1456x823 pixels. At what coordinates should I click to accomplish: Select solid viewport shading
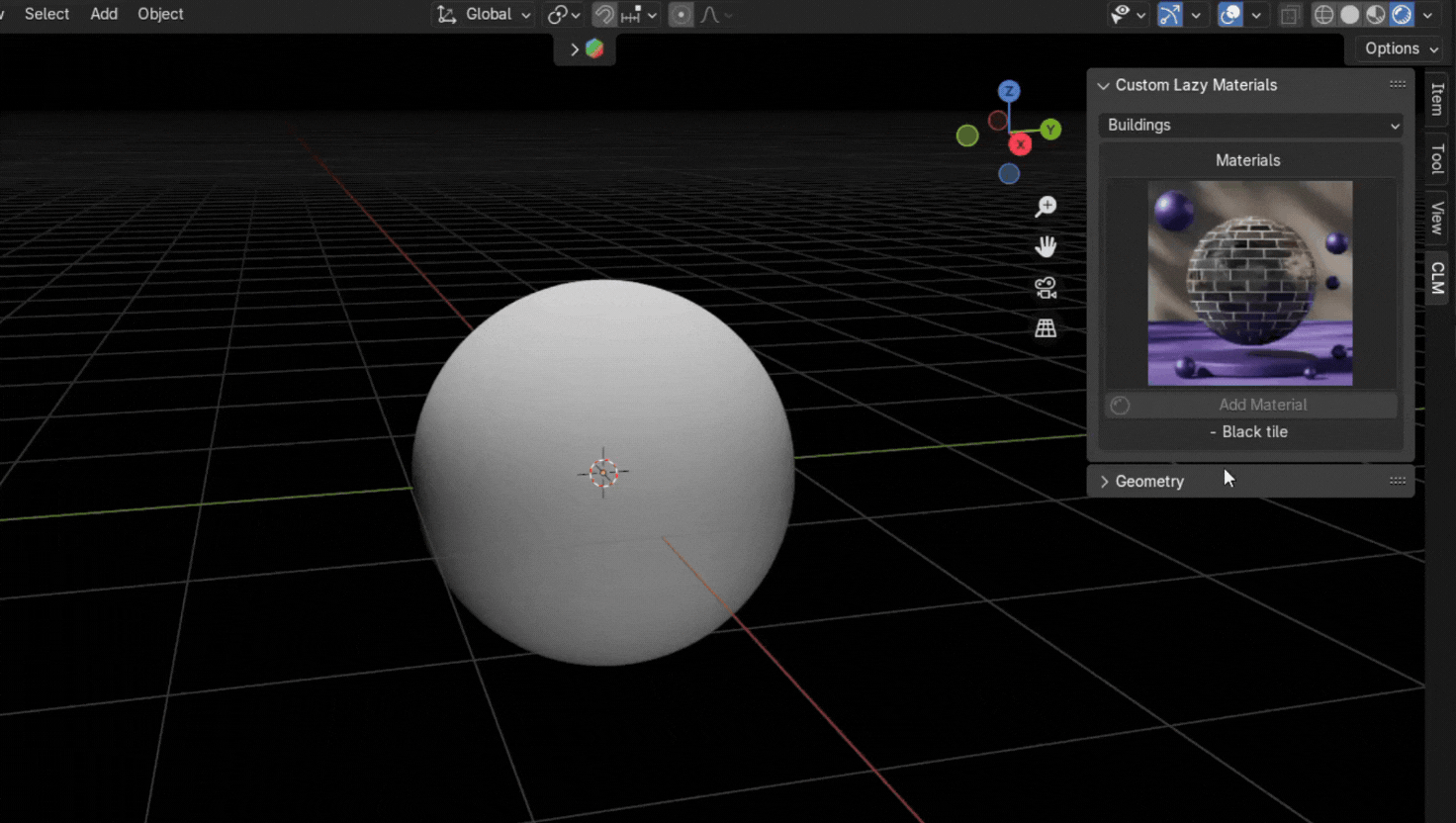(1349, 15)
